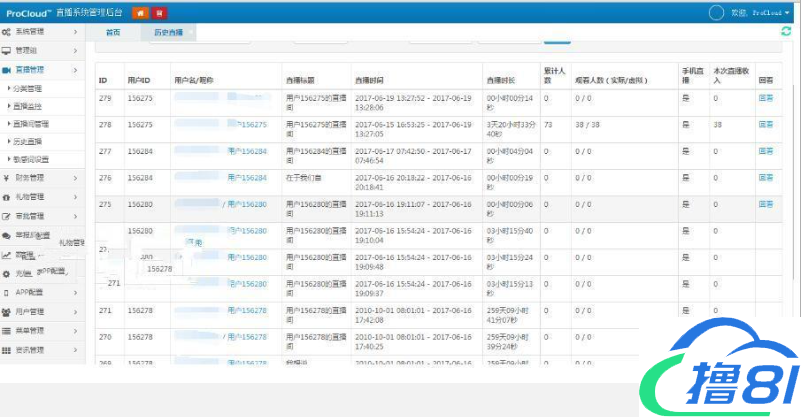
Task: Click the orange home icon button
Action: [139, 13]
